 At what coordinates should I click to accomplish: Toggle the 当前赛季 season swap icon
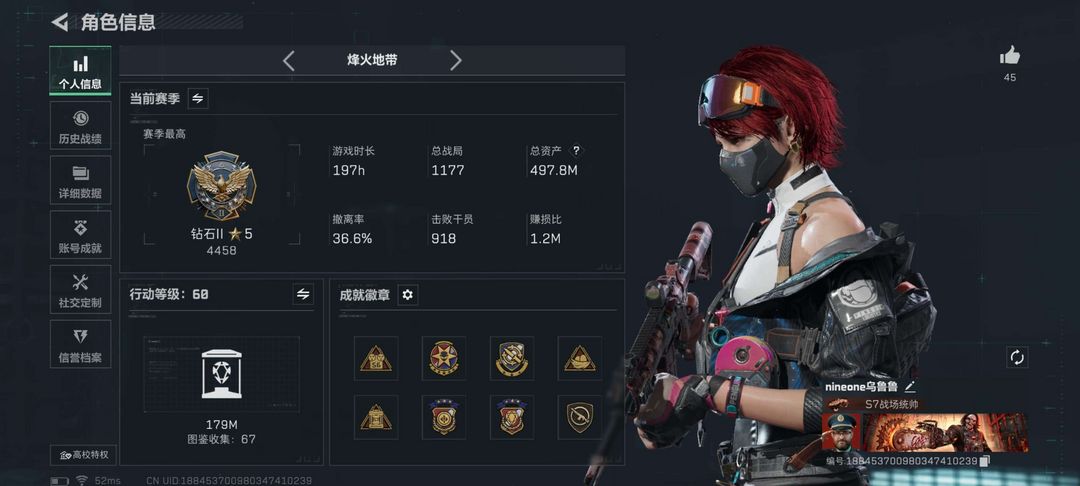pyautogui.click(x=198, y=98)
